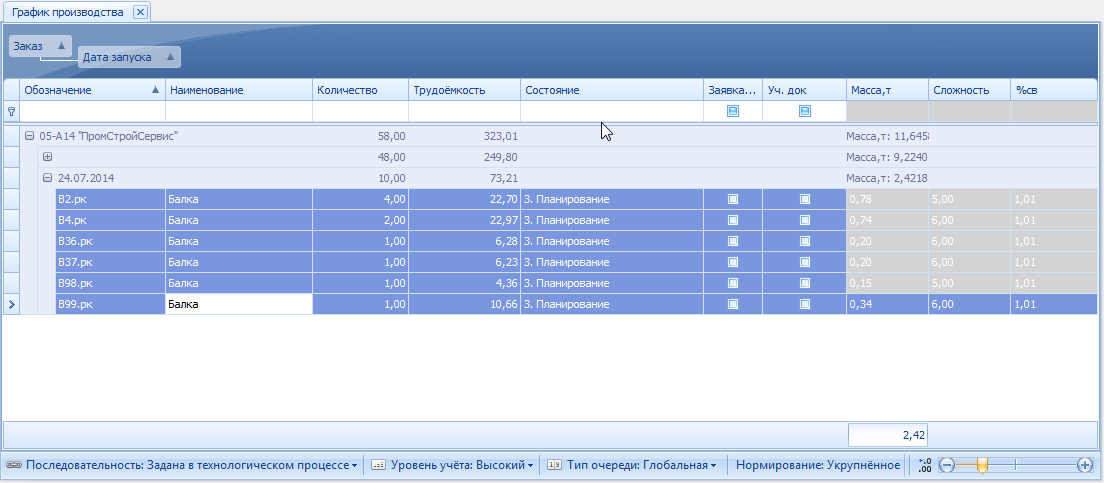Open the Тип очереди: Глобальная dropdown

point(641,465)
